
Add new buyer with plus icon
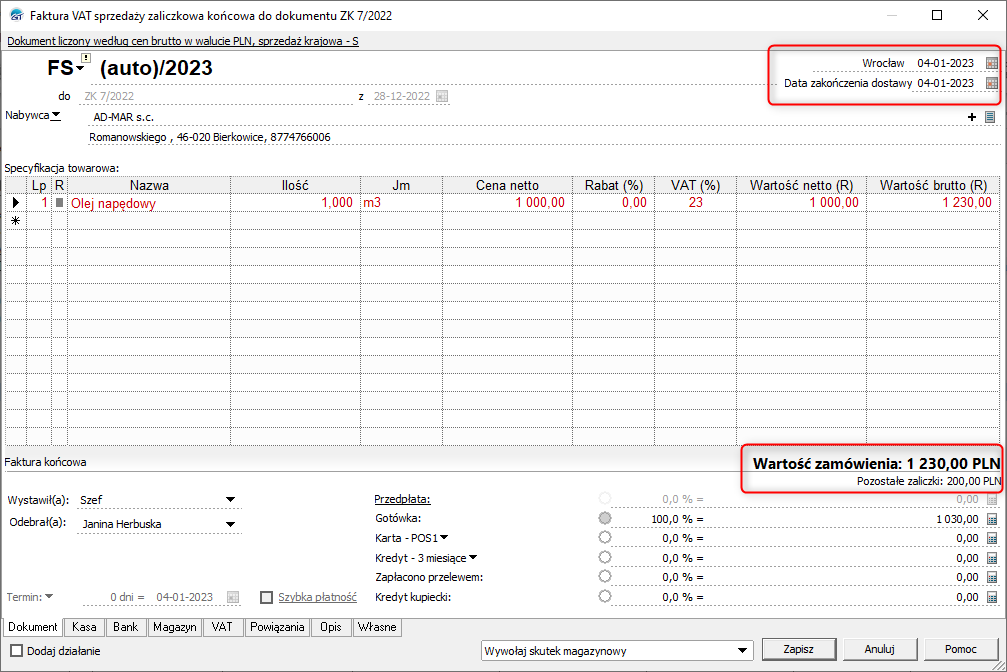pyautogui.click(x=972, y=117)
